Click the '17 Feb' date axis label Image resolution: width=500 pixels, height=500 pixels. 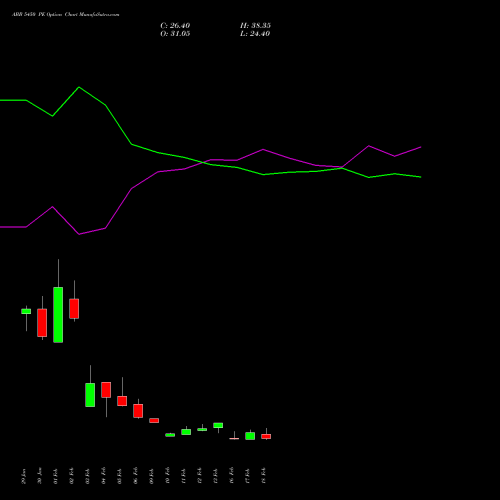[248, 476]
